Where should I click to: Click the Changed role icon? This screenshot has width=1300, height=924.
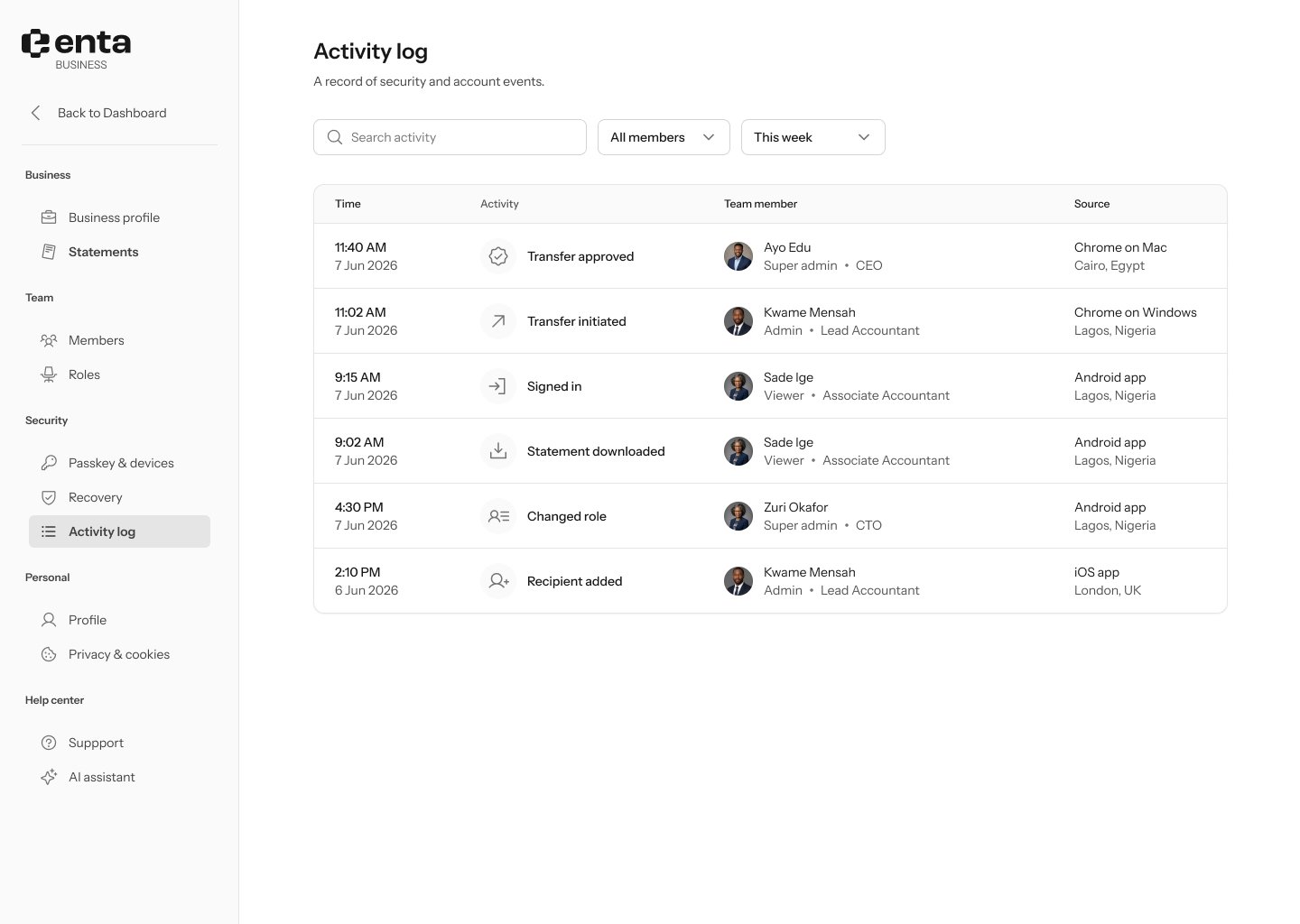click(x=498, y=516)
